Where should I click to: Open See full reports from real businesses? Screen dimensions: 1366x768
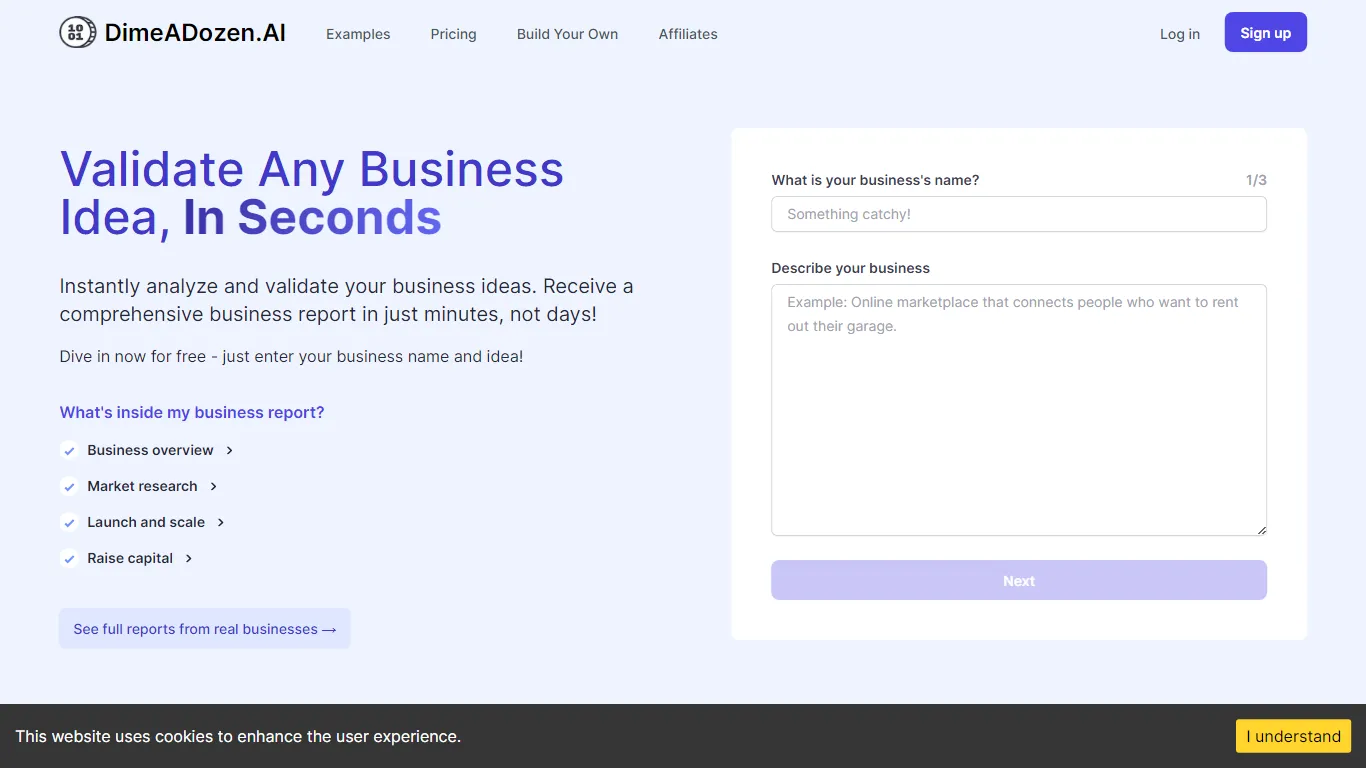pyautogui.click(x=205, y=629)
